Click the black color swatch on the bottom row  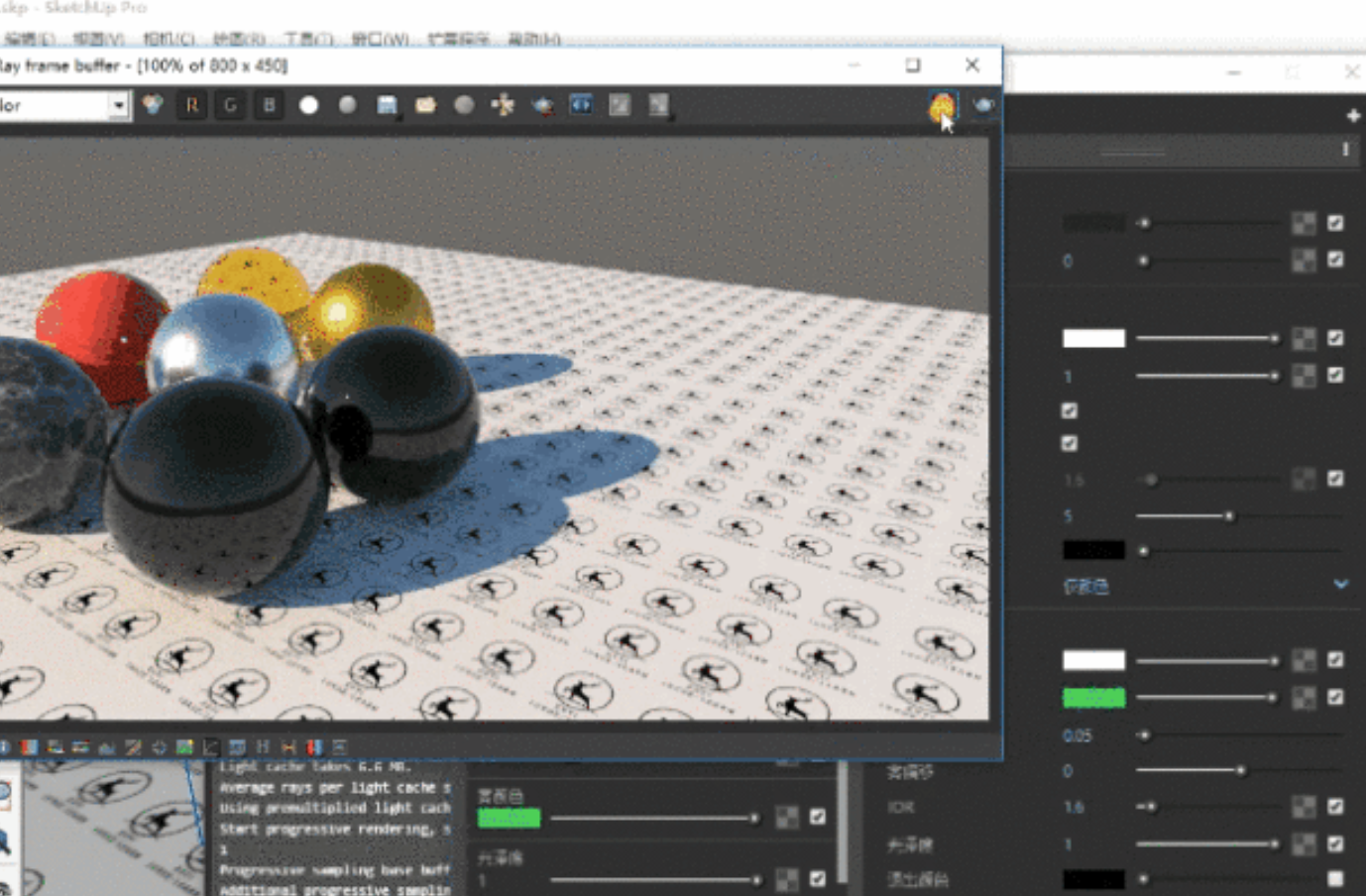(1093, 879)
